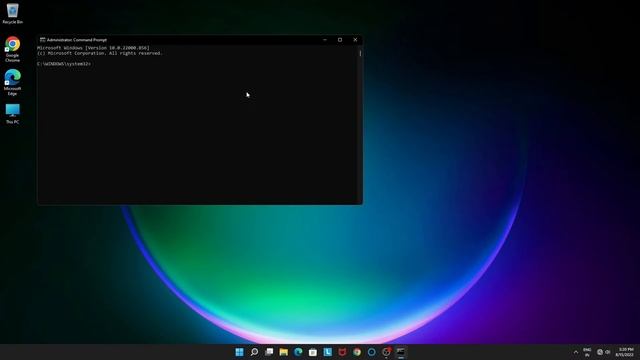Open the clock and date flyout
The height and width of the screenshot is (360, 640).
click(625, 352)
